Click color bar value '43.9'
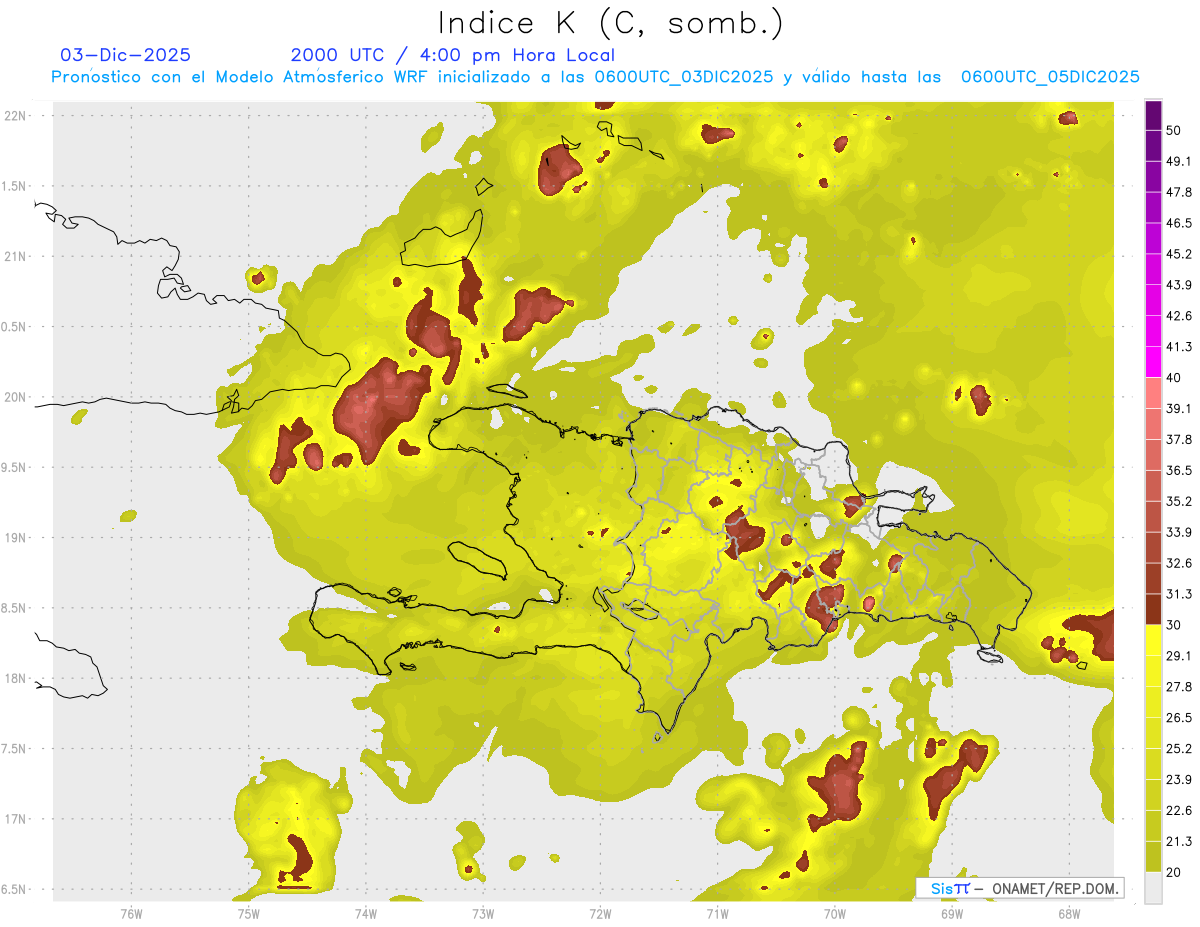 (1179, 285)
